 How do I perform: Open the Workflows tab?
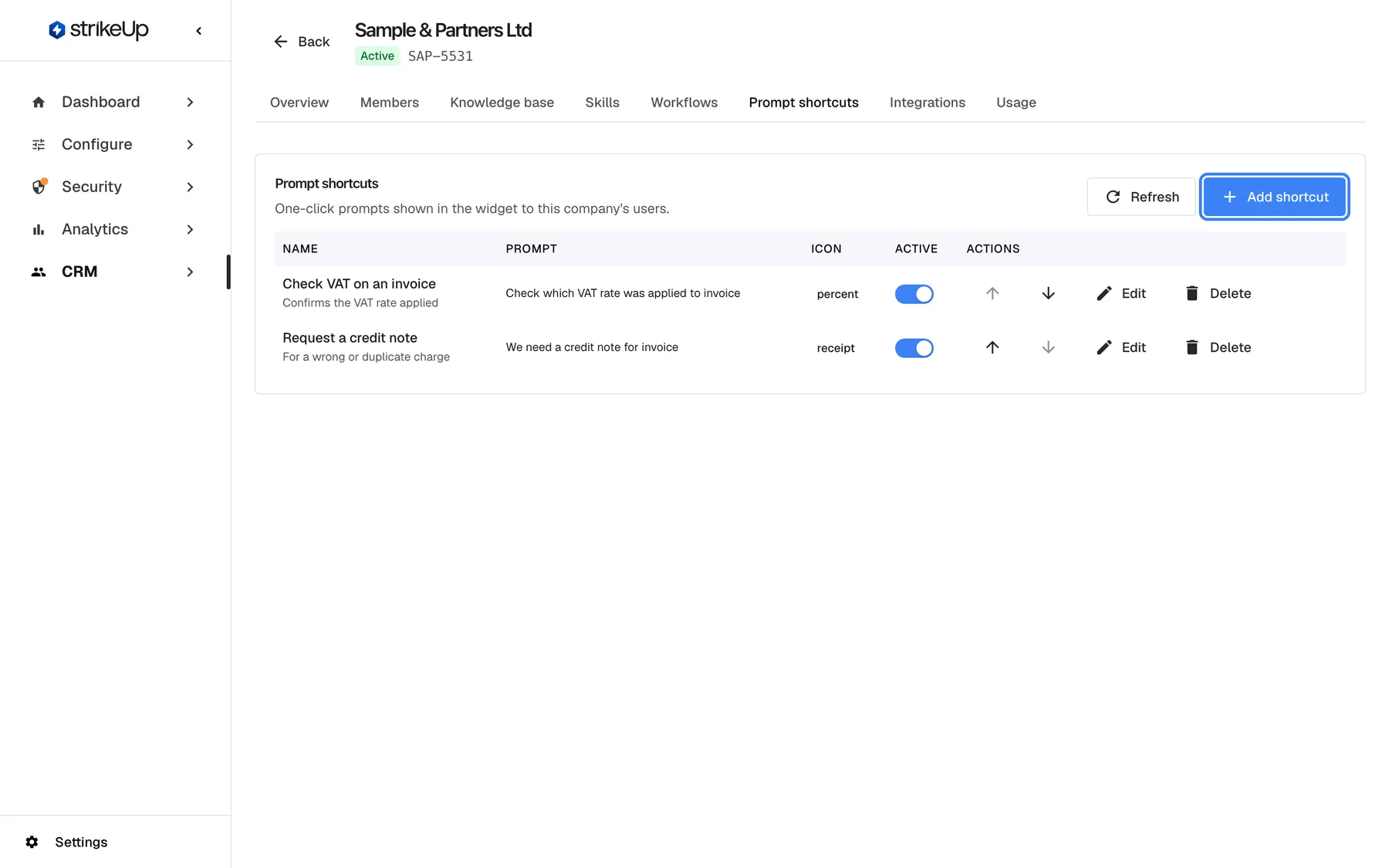[684, 103]
